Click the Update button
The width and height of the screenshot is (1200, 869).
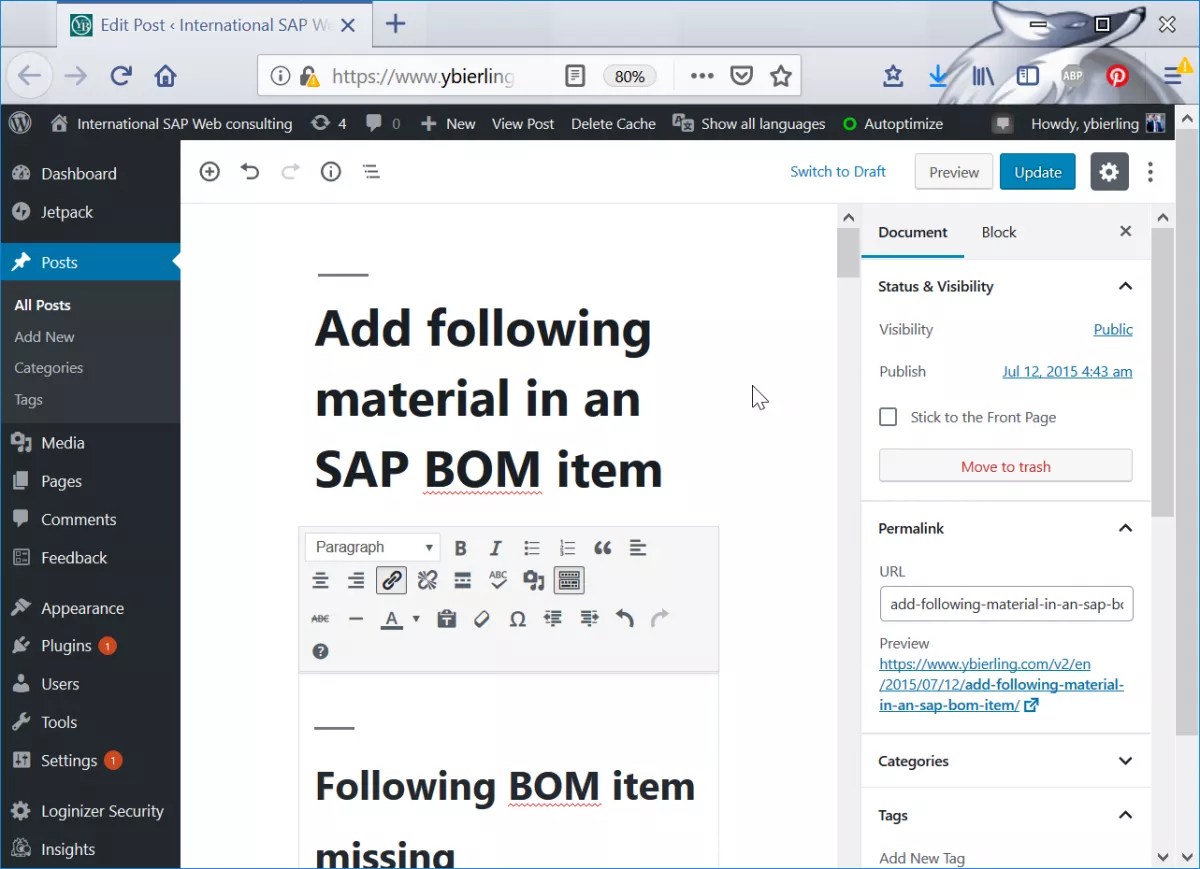(1038, 172)
